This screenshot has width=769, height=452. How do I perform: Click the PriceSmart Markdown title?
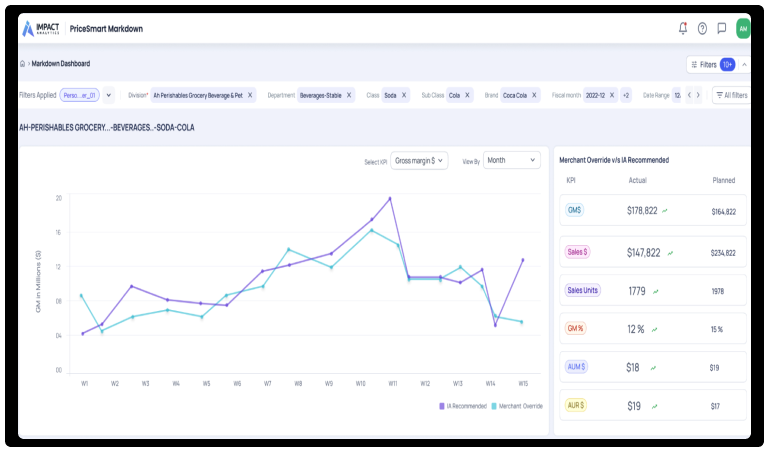[x=106, y=29]
